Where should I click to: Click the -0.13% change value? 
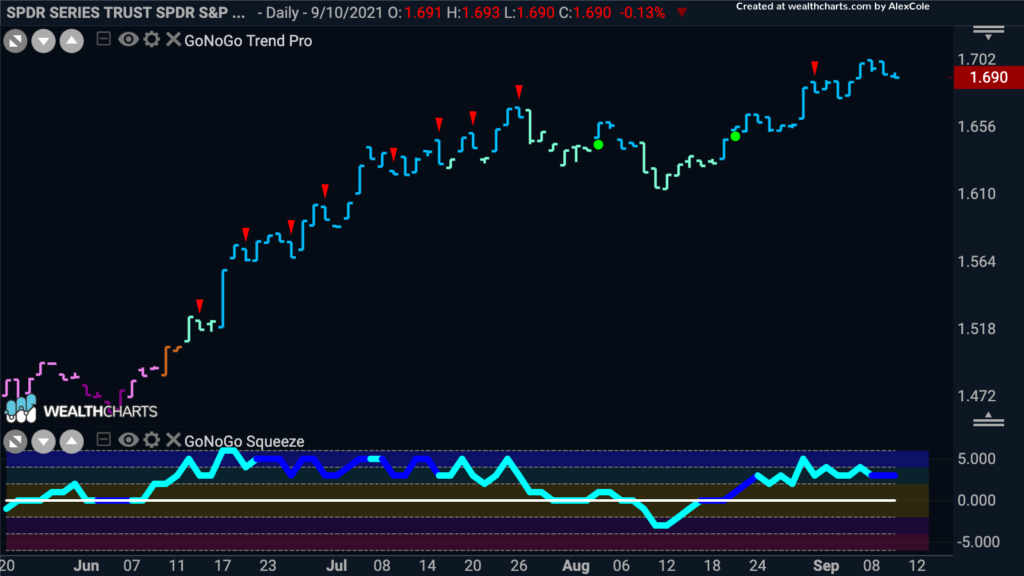click(x=642, y=13)
